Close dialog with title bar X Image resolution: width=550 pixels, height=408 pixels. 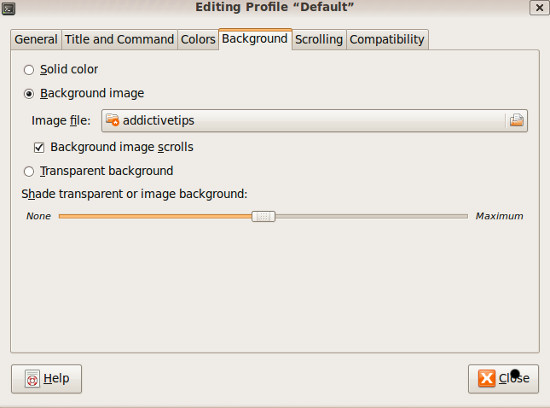(539, 8)
